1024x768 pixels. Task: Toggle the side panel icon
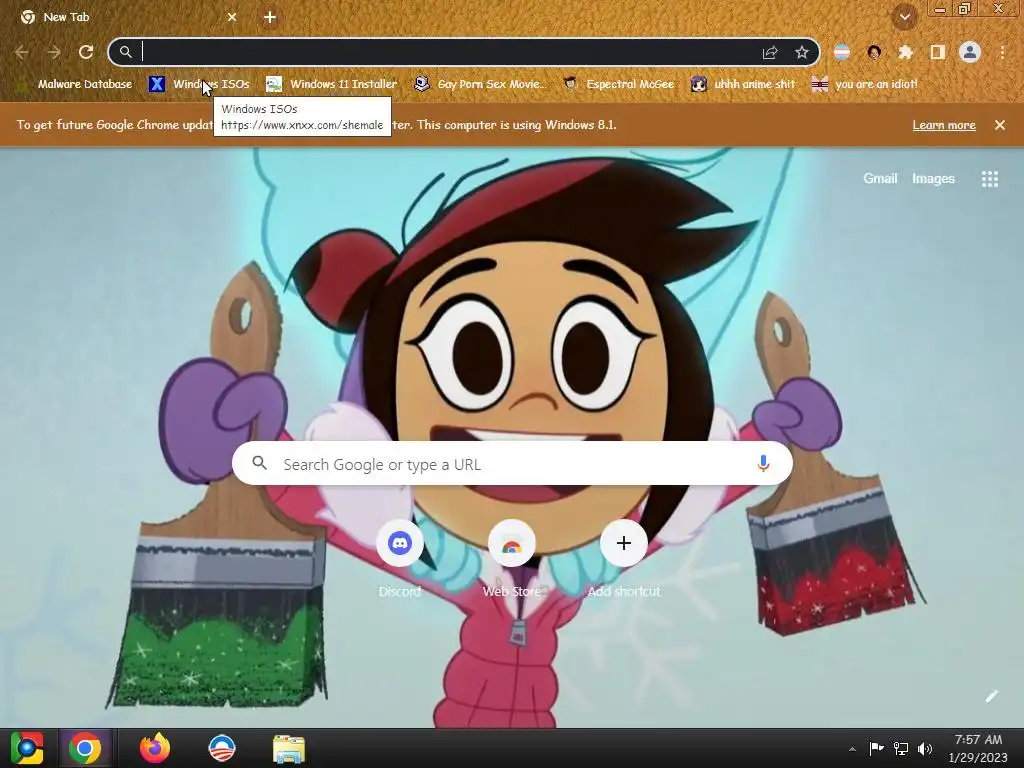[938, 52]
